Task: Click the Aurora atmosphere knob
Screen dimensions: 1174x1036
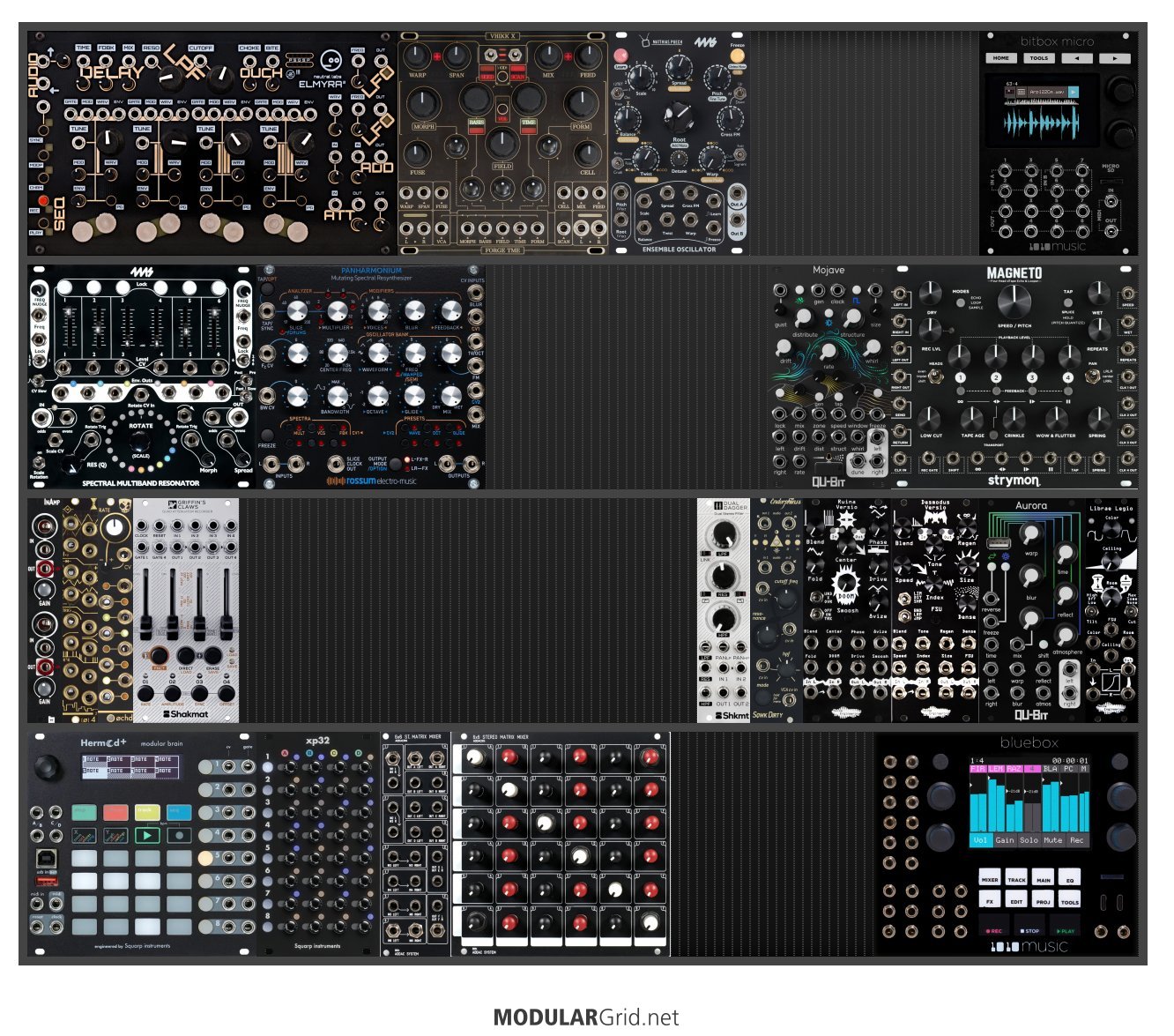Action: point(1066,634)
